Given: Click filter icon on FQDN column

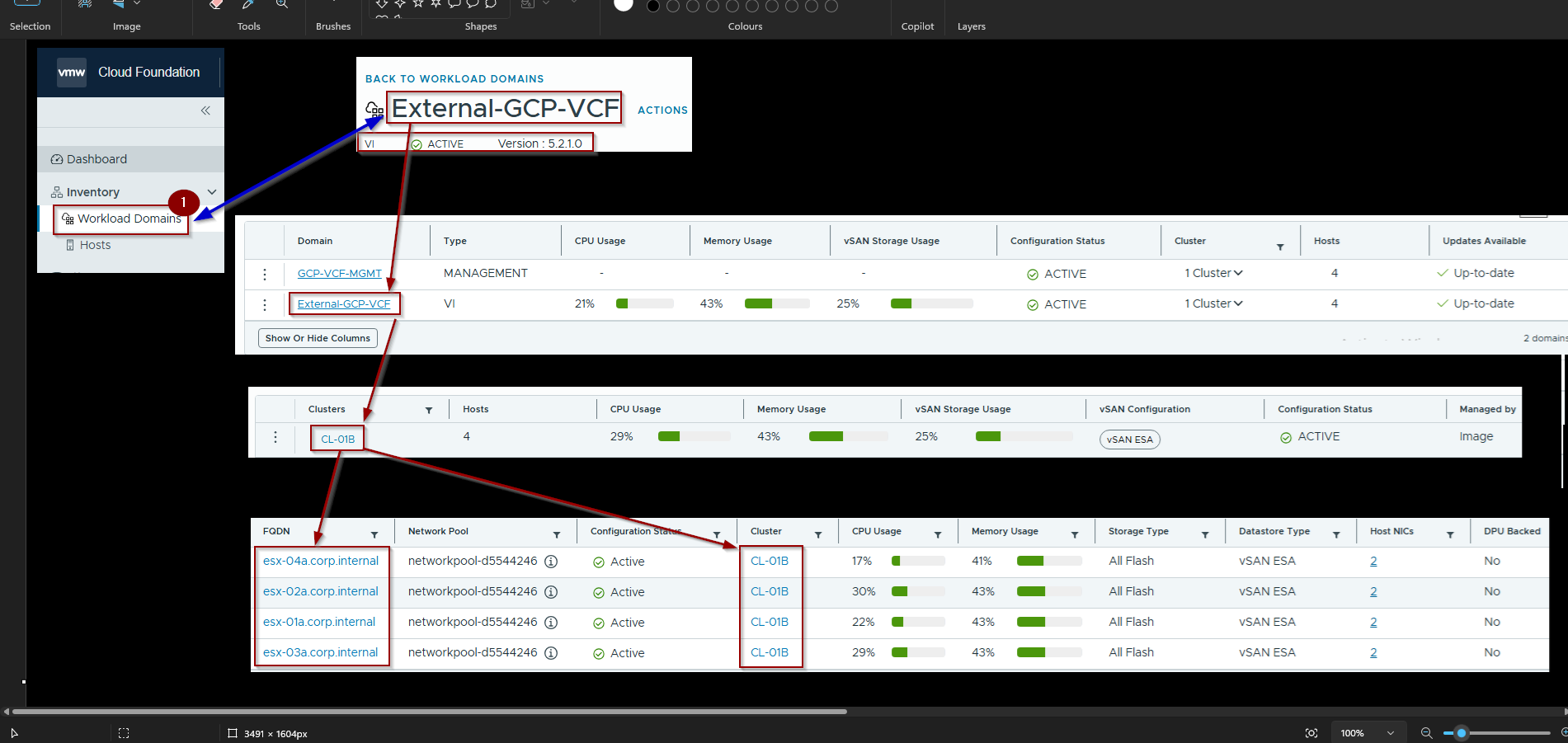Looking at the screenshot, I should pyautogui.click(x=374, y=534).
